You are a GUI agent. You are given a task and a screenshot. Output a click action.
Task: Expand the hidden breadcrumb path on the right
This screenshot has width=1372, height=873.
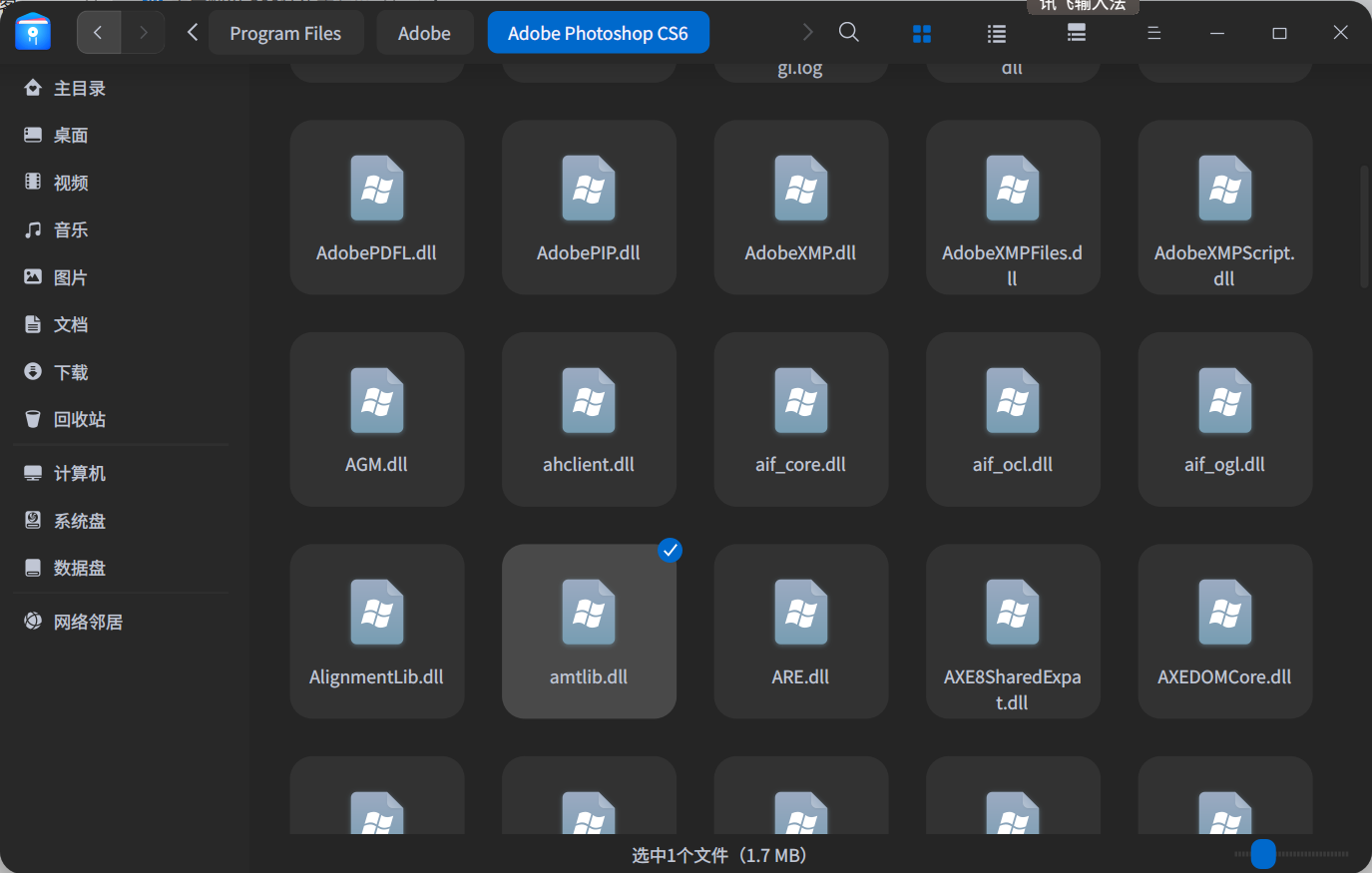[807, 33]
